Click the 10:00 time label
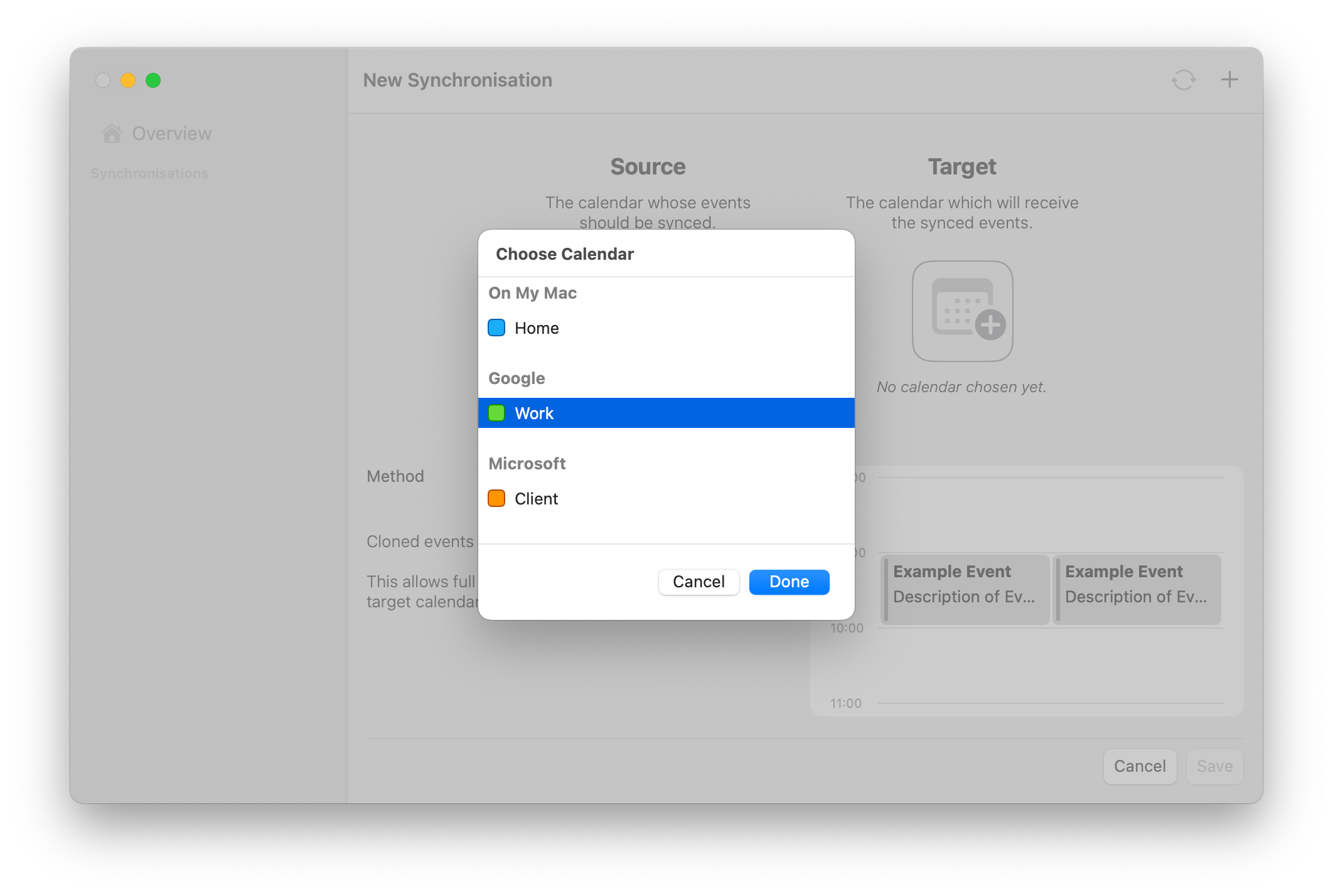This screenshot has height=896, width=1333. 847,628
